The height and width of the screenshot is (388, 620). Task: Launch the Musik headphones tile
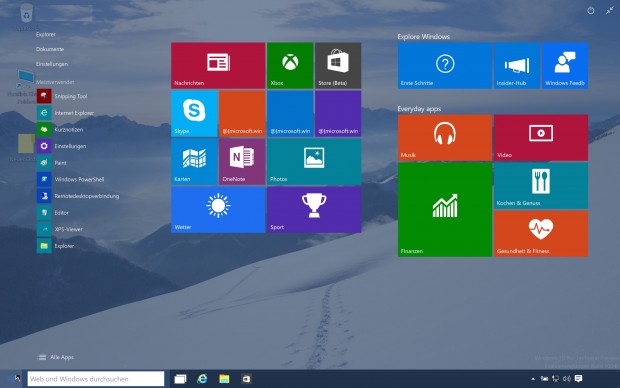click(445, 138)
